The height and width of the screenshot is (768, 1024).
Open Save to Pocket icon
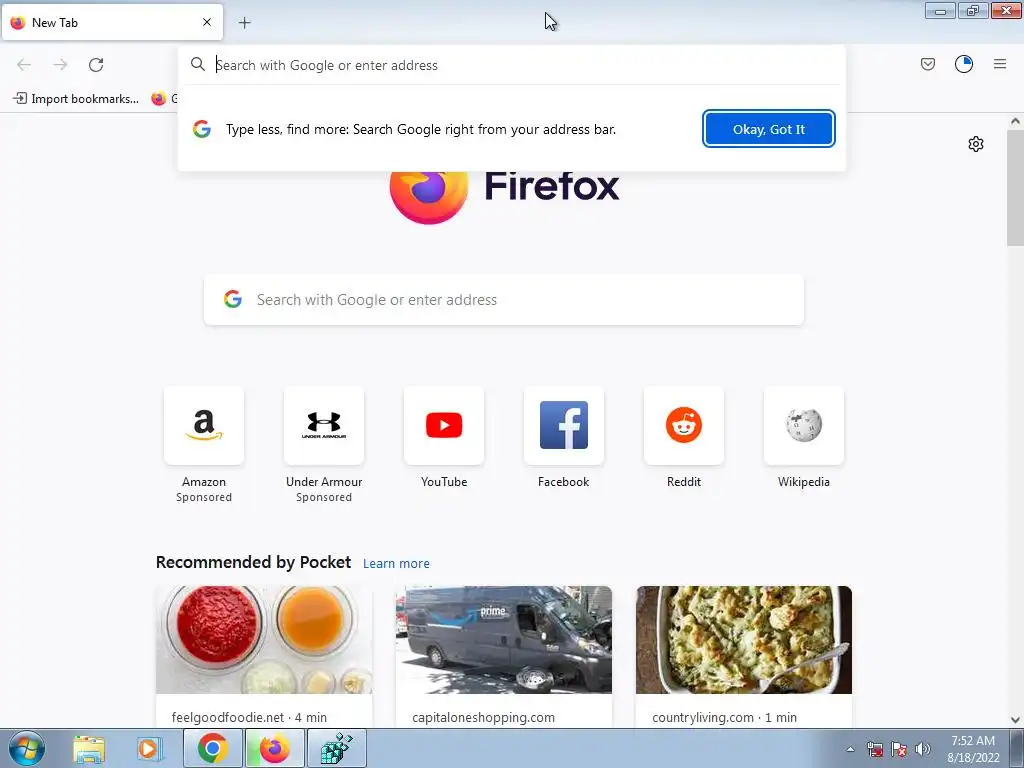pyautogui.click(x=927, y=64)
